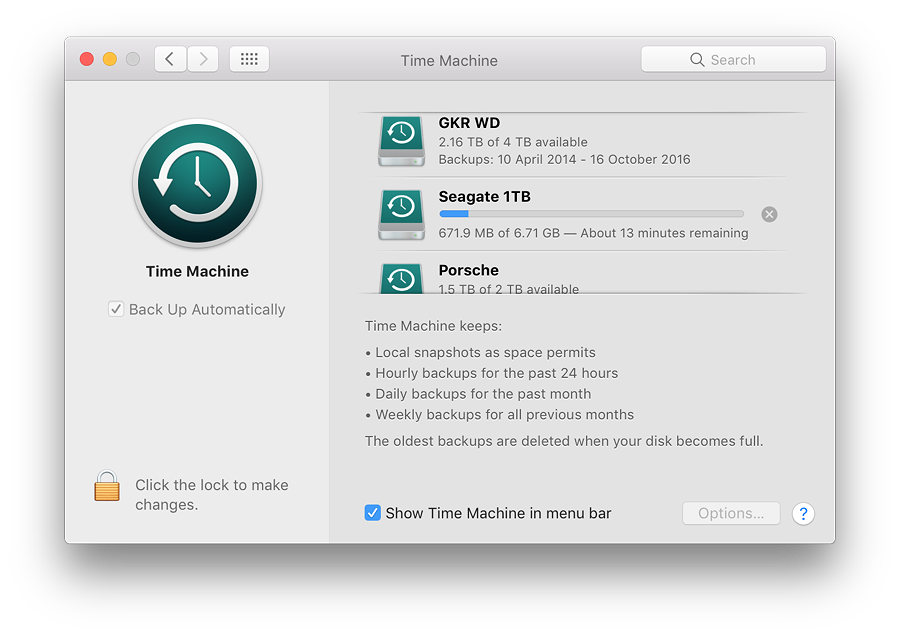Image resolution: width=900 pixels, height=636 pixels.
Task: Cancel the Seagate 1TB backup in progress
Action: (769, 214)
